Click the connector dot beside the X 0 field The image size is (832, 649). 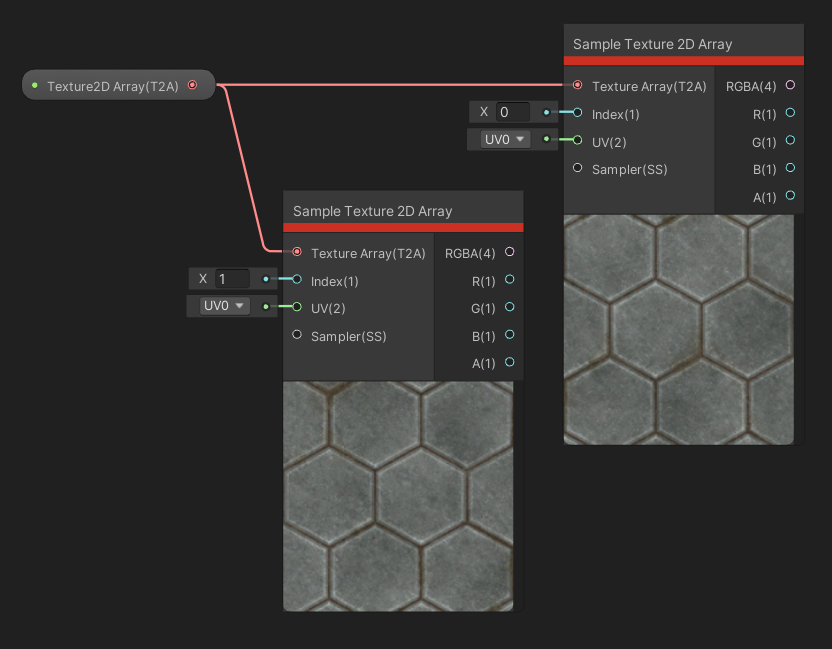545,112
